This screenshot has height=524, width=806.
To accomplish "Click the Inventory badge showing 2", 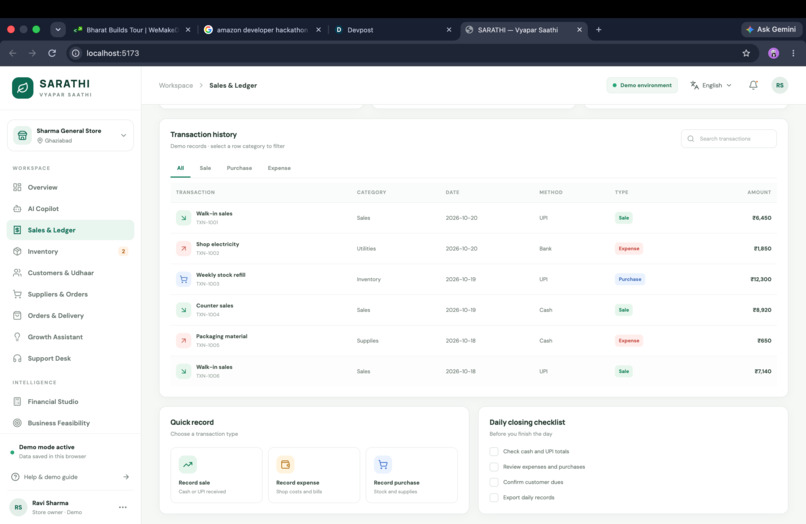I will click(x=123, y=251).
